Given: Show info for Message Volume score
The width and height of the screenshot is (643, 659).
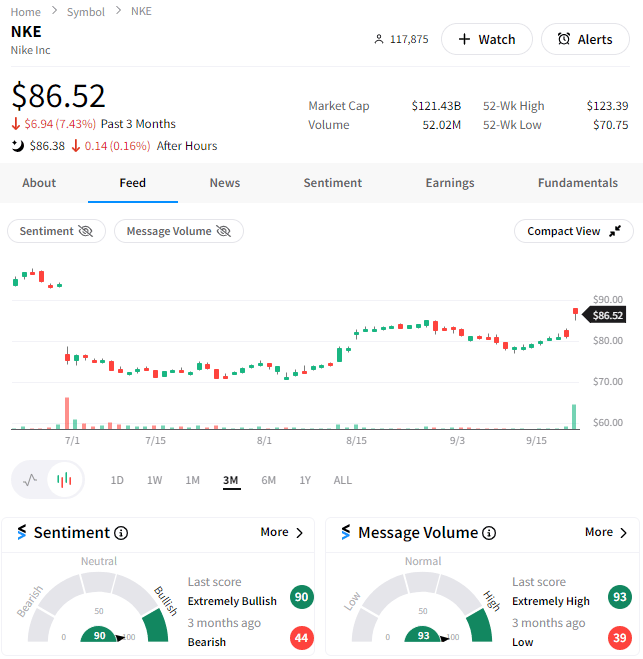Looking at the screenshot, I should 489,533.
